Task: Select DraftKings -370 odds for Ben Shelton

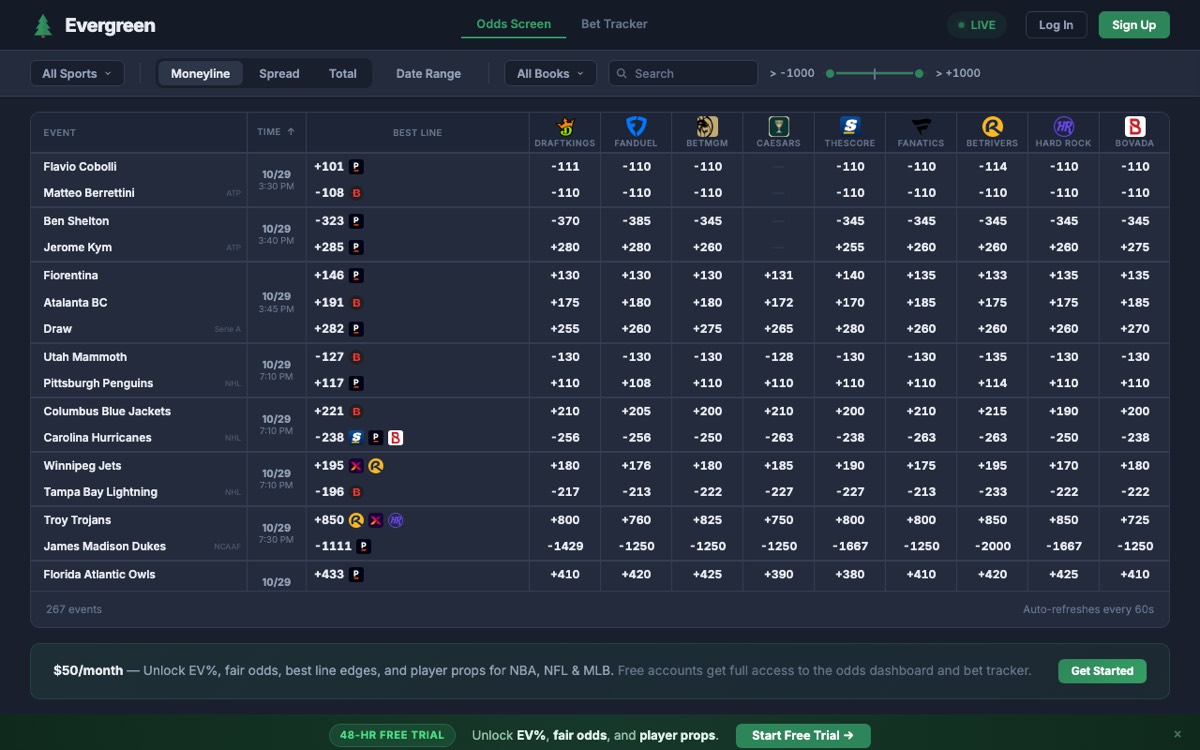Action: 565,221
